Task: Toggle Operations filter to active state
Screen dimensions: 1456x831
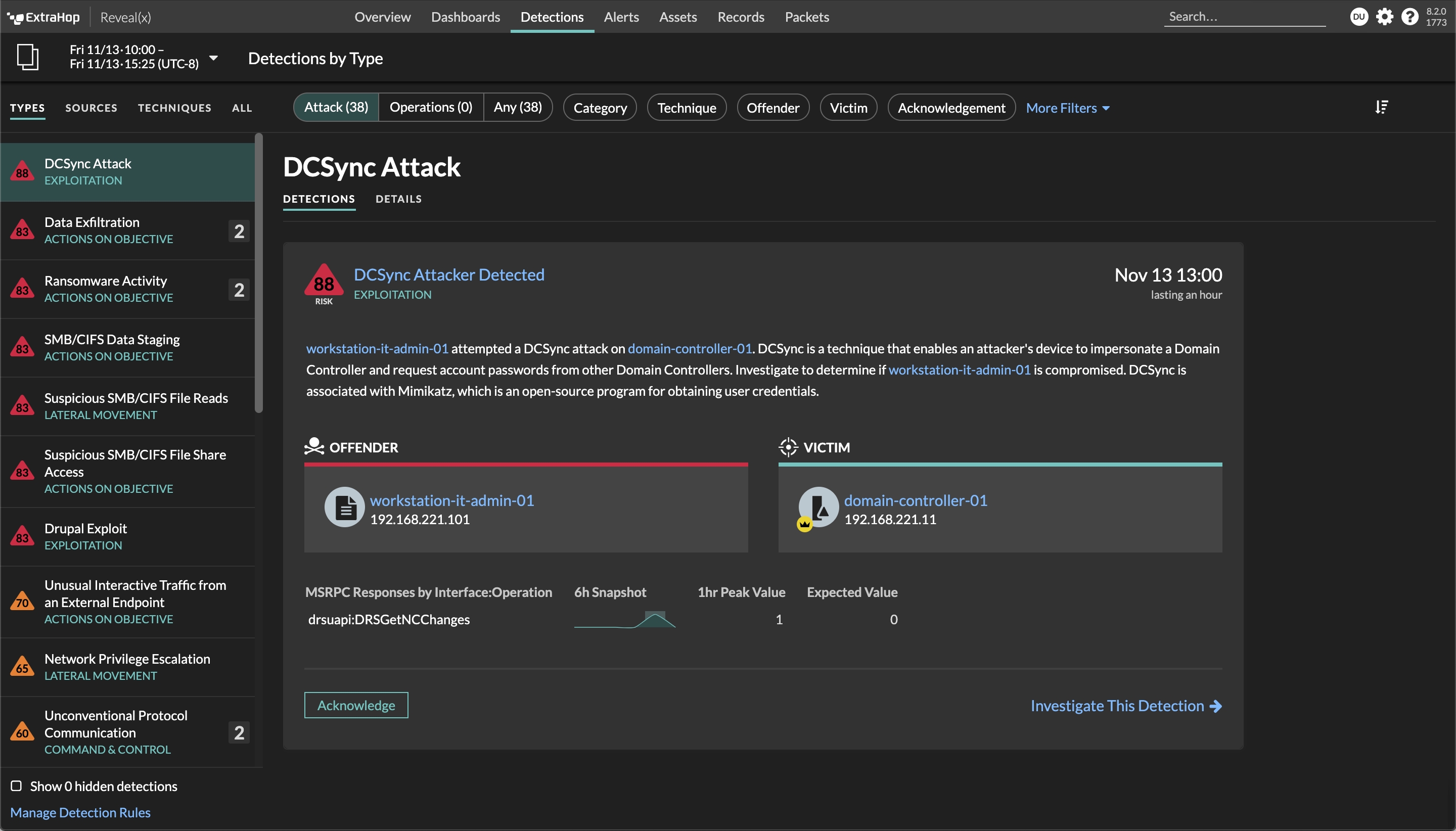Action: tap(431, 107)
